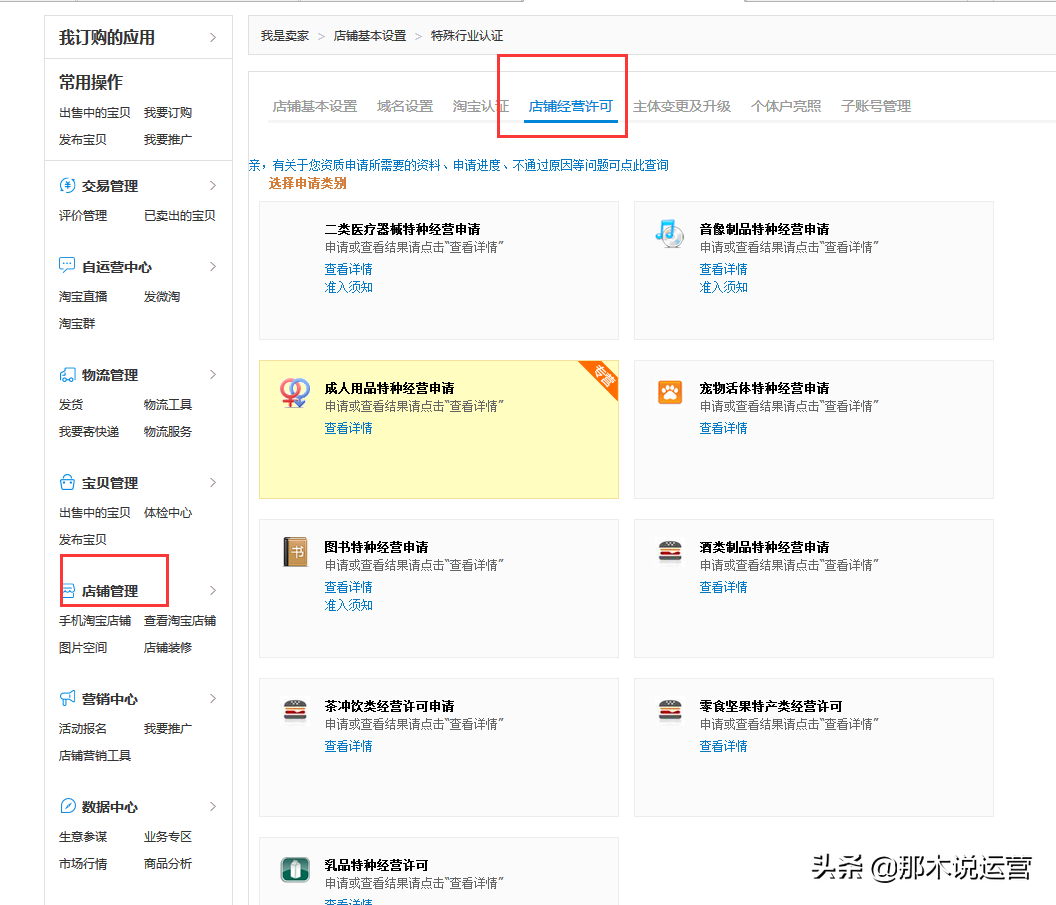Click the 物流管理 truck icon
1056x905 pixels.
point(67,374)
